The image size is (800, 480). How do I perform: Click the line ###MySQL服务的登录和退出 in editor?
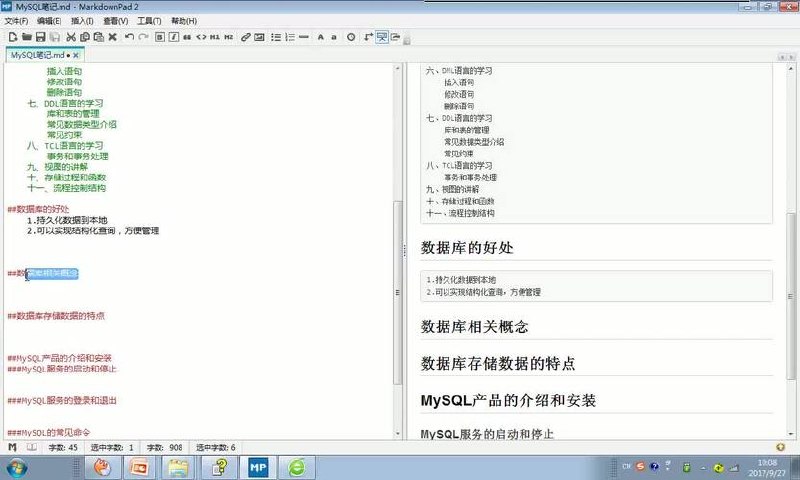point(62,400)
